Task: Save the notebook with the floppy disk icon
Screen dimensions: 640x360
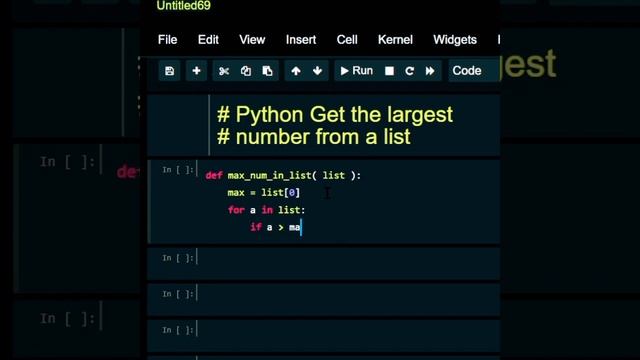Action: 169,71
